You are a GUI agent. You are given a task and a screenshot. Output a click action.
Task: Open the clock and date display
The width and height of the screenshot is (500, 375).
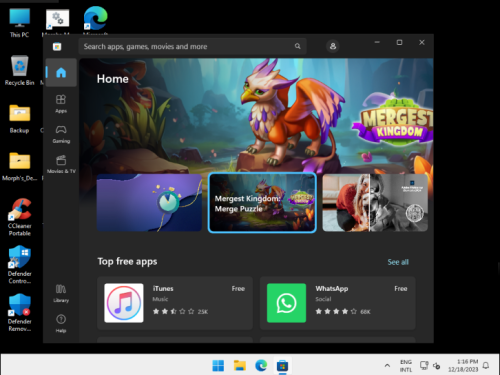click(x=463, y=366)
